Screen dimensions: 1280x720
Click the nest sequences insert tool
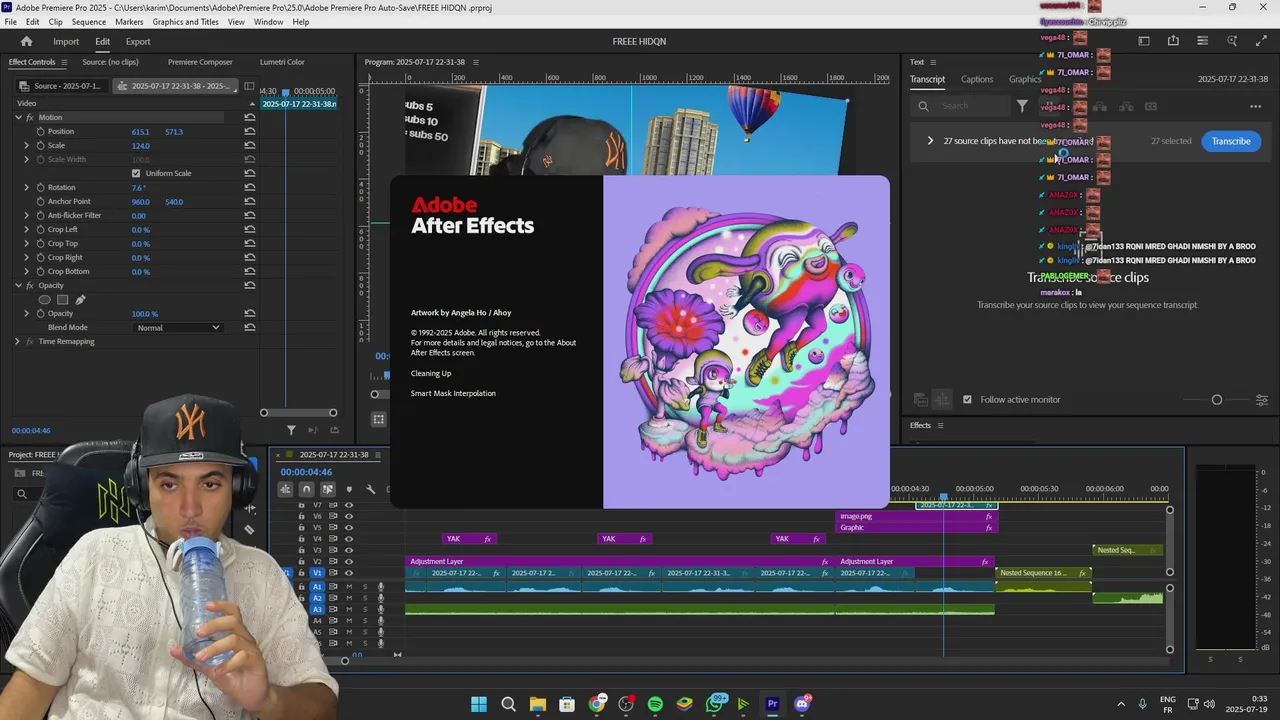[x=285, y=489]
